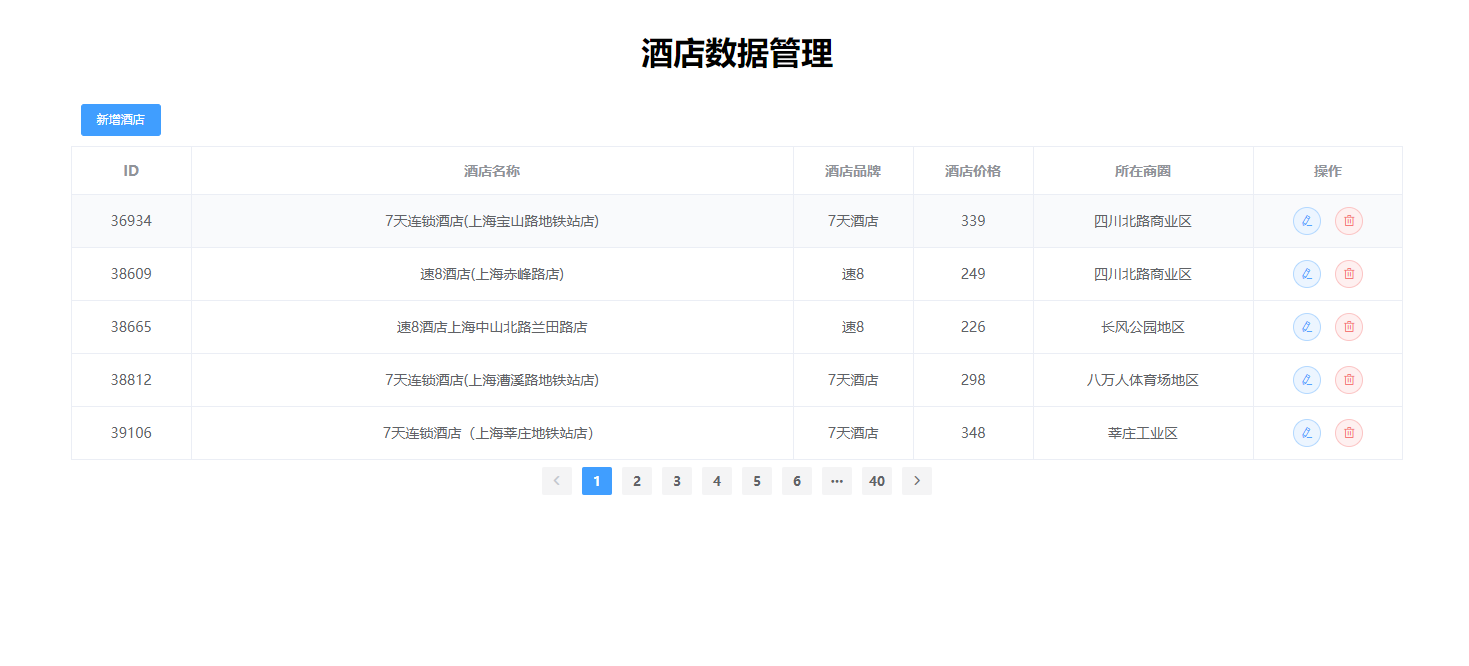Go to the next page arrow
The width and height of the screenshot is (1469, 666).
[917, 481]
